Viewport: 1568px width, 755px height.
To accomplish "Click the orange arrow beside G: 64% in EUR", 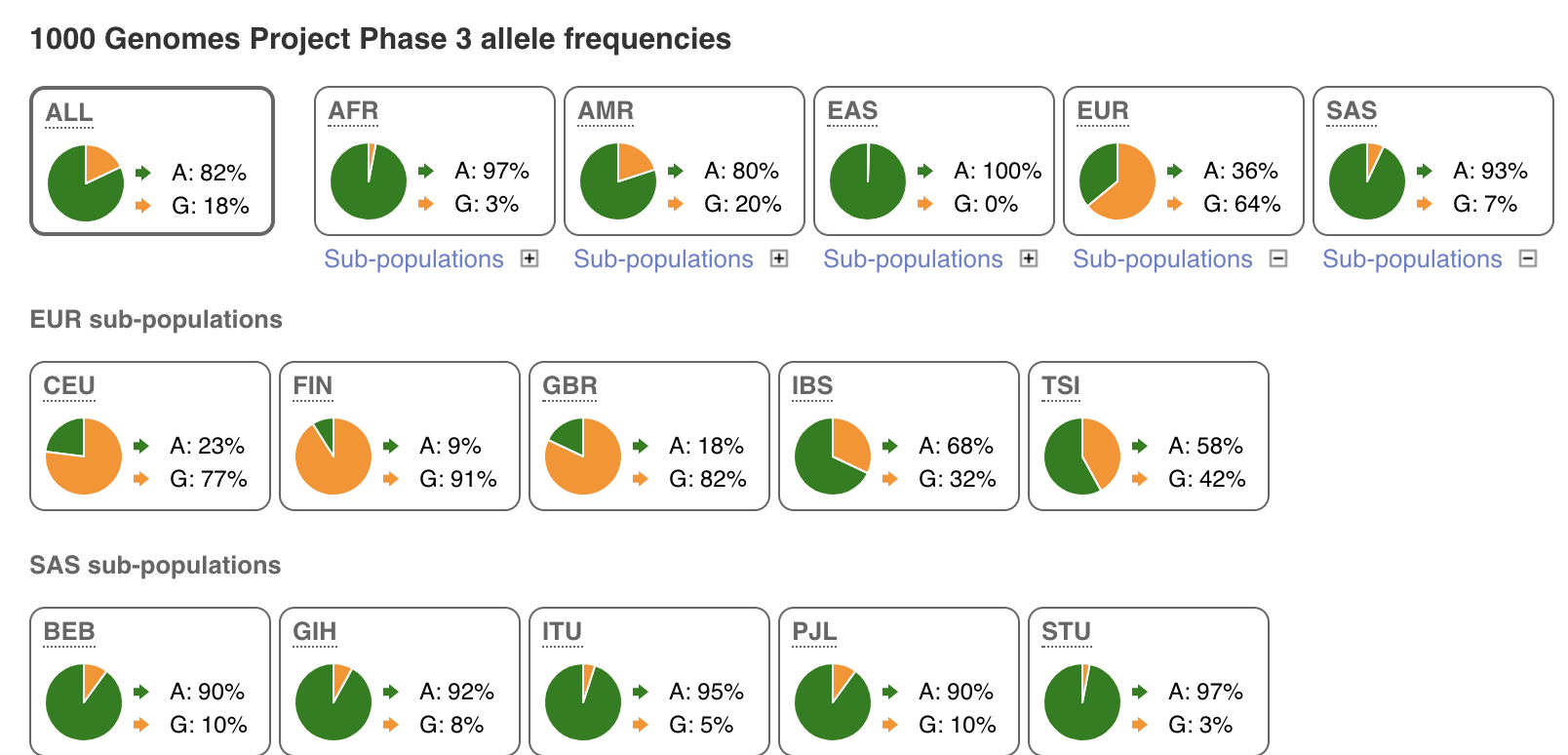I will (x=1175, y=204).
